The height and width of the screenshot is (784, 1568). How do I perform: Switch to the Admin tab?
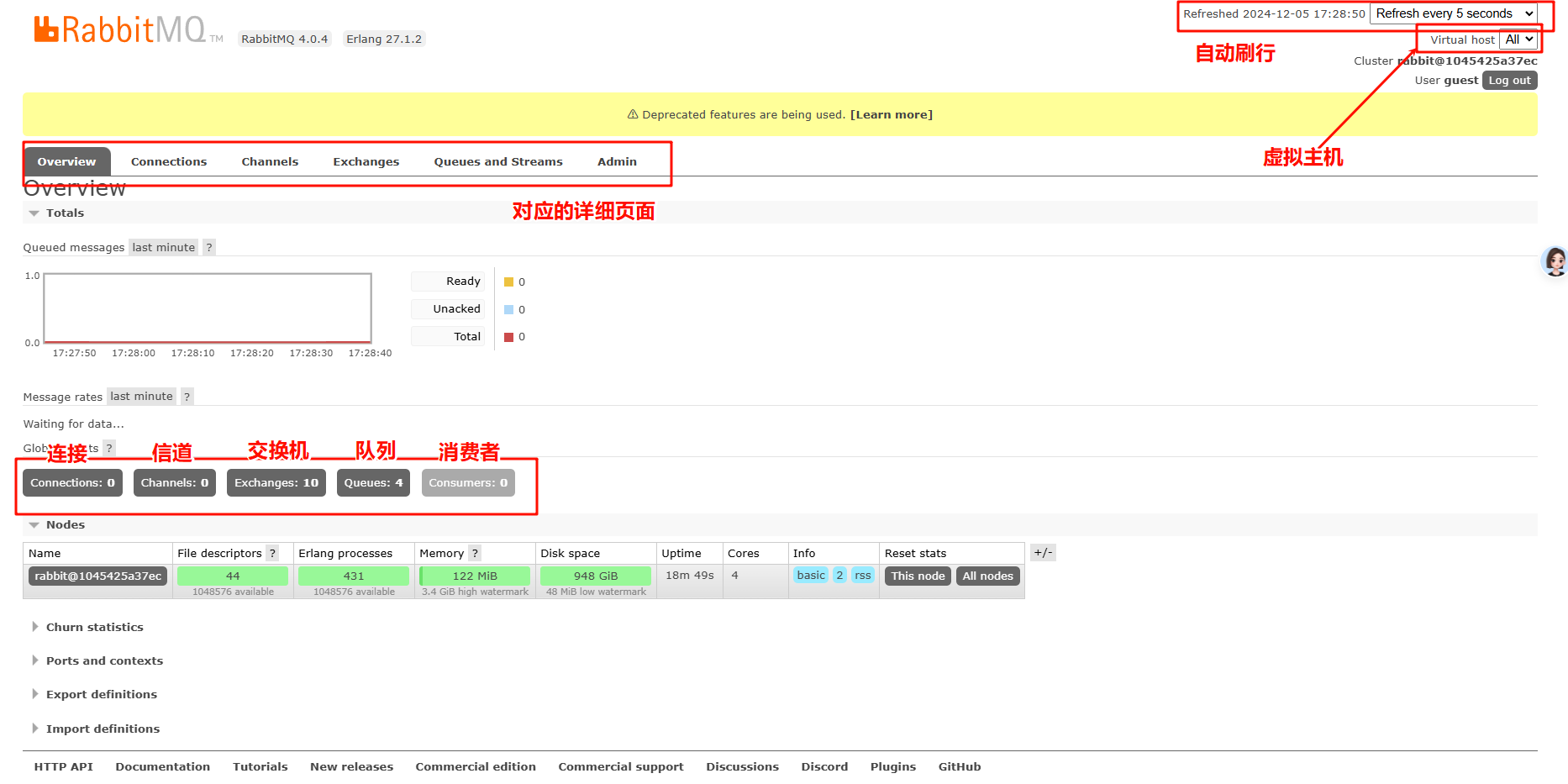pyautogui.click(x=616, y=161)
